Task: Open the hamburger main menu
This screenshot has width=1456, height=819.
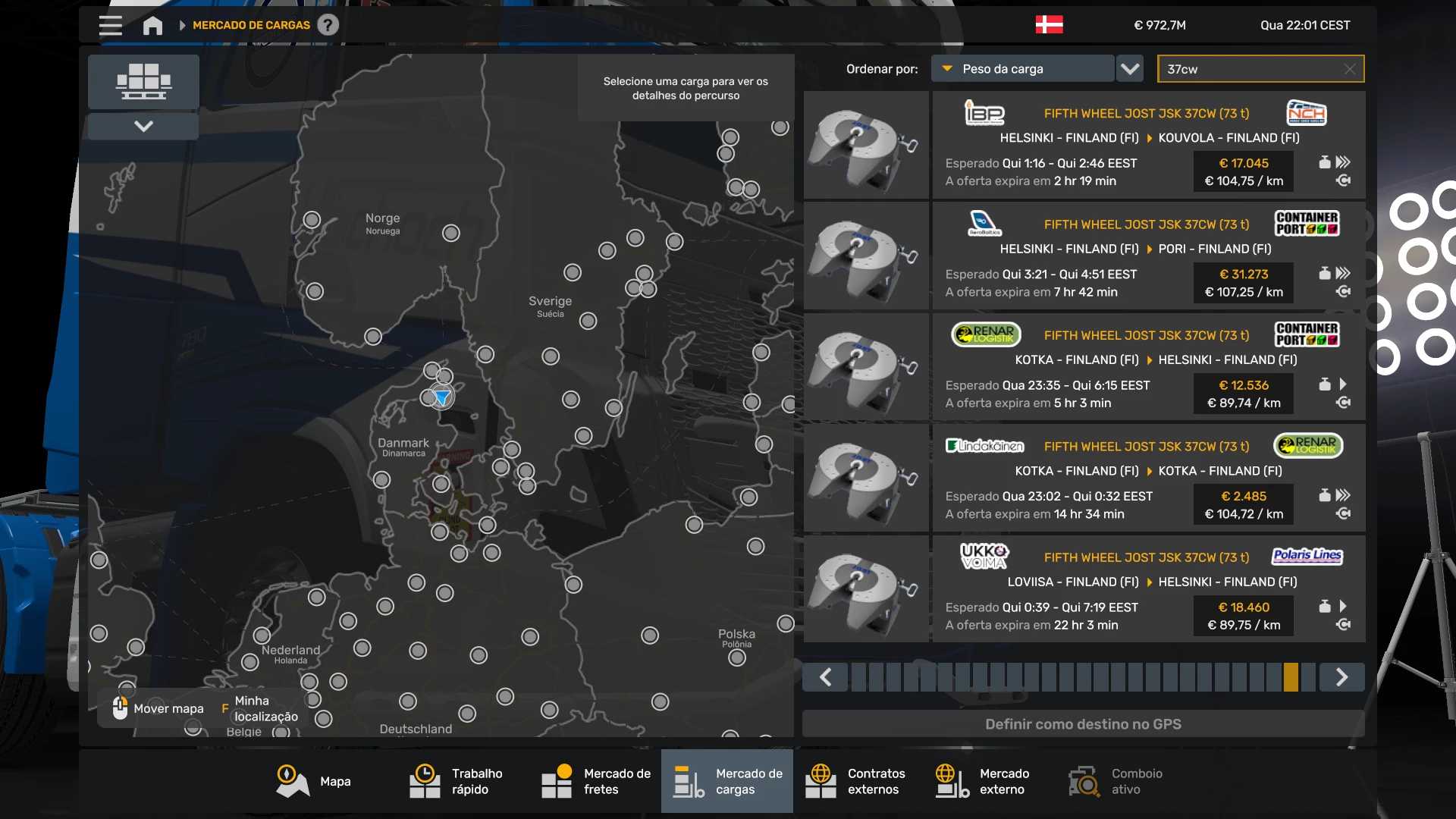Action: 111,25
